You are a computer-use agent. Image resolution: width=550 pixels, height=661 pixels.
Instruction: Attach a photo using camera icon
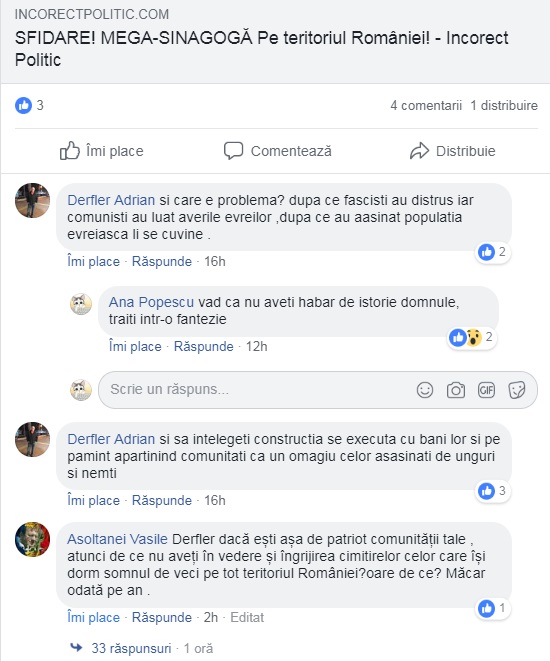[x=456, y=390]
